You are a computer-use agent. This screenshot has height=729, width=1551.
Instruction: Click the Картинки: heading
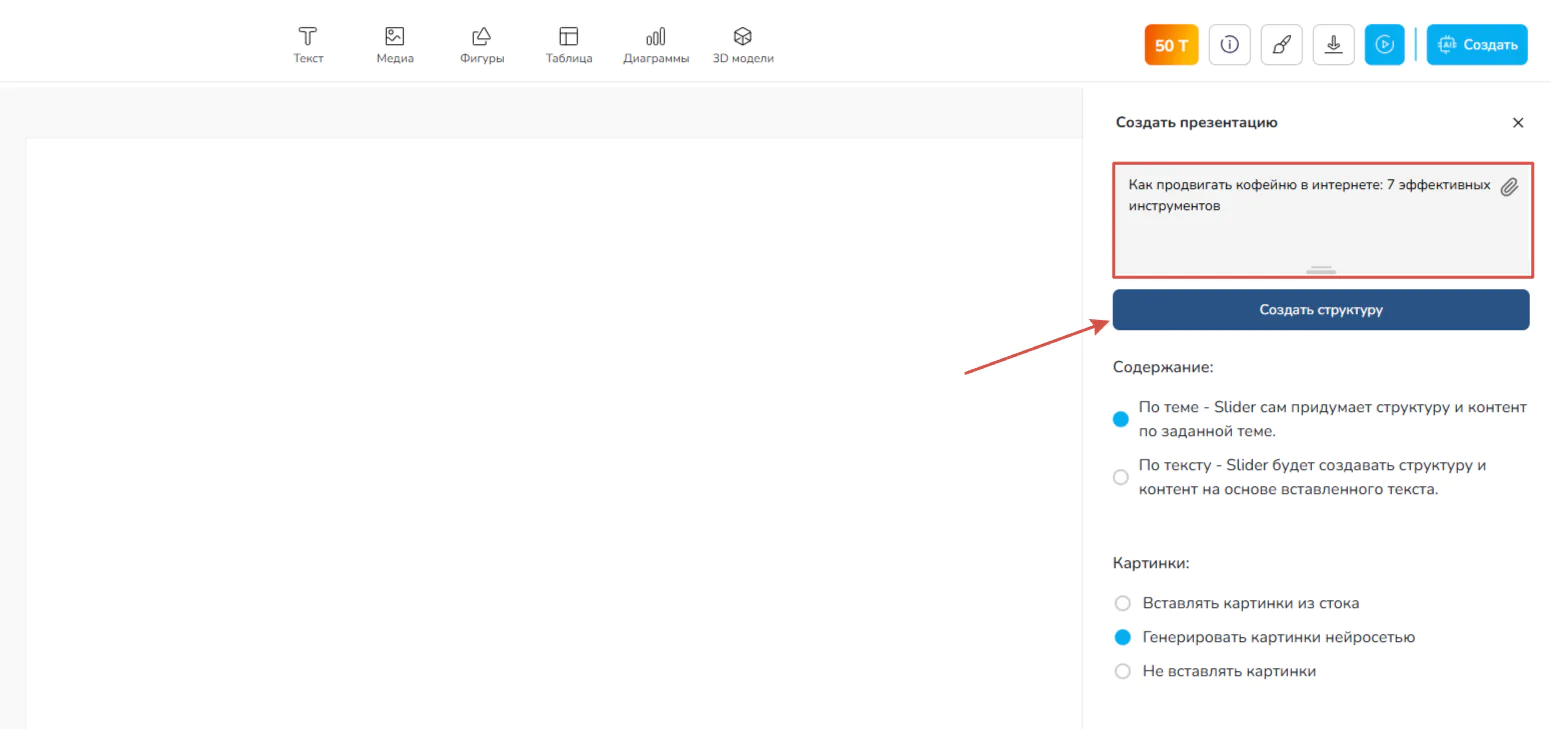click(x=1151, y=563)
